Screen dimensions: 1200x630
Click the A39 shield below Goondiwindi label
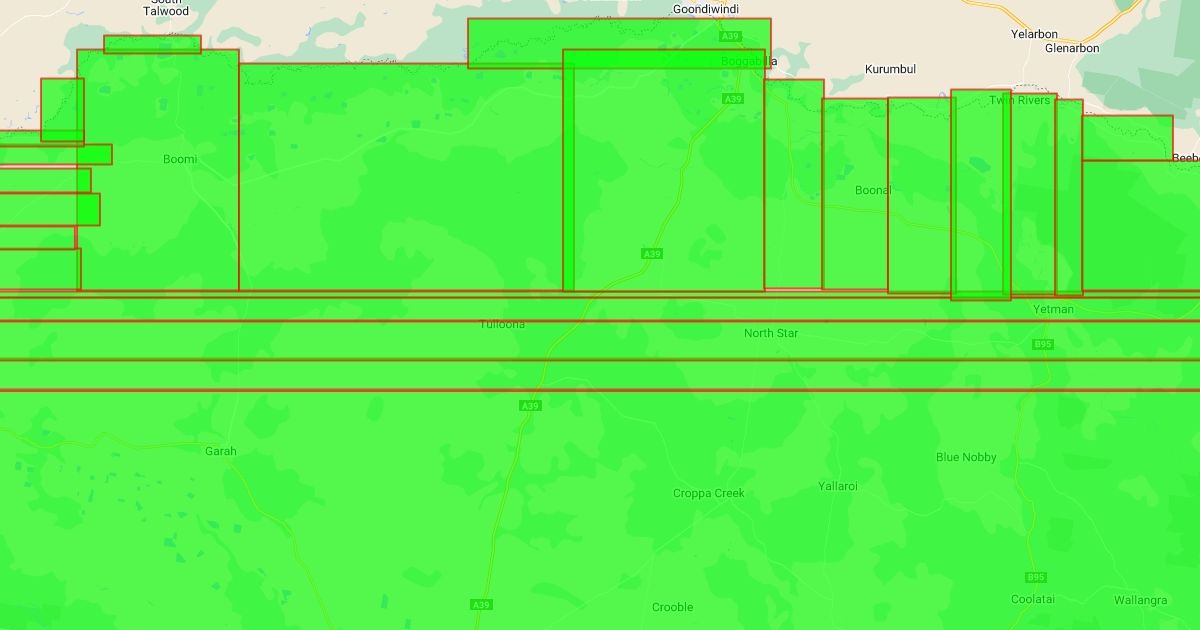tap(731, 36)
